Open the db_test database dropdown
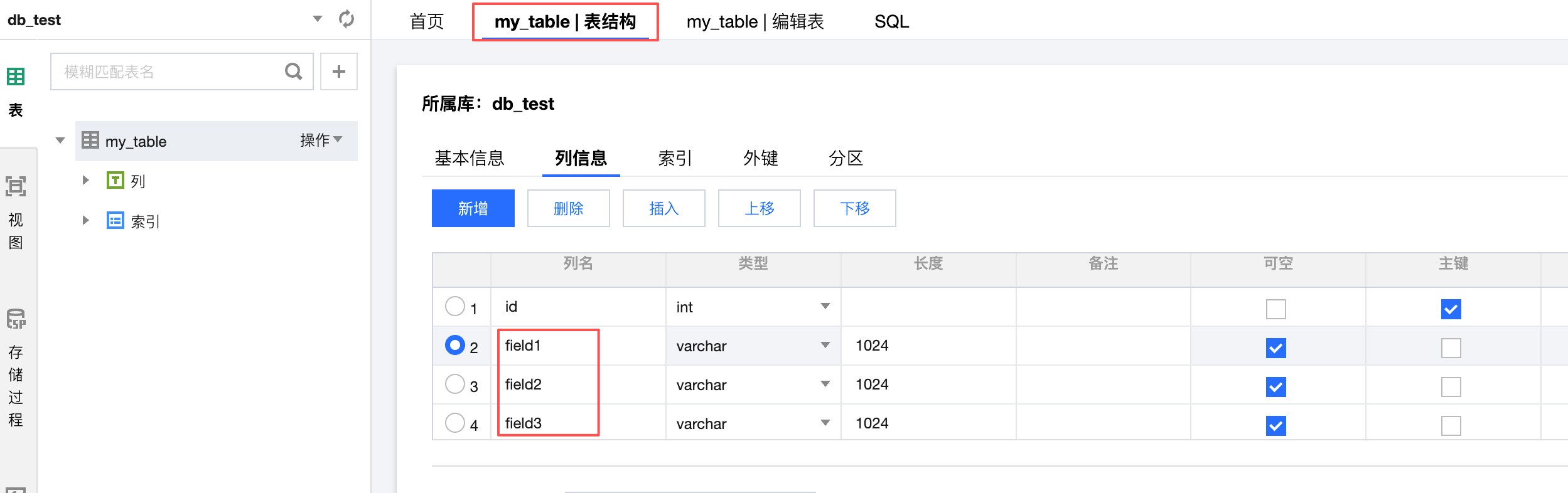The height and width of the screenshot is (493, 1568). [x=318, y=19]
